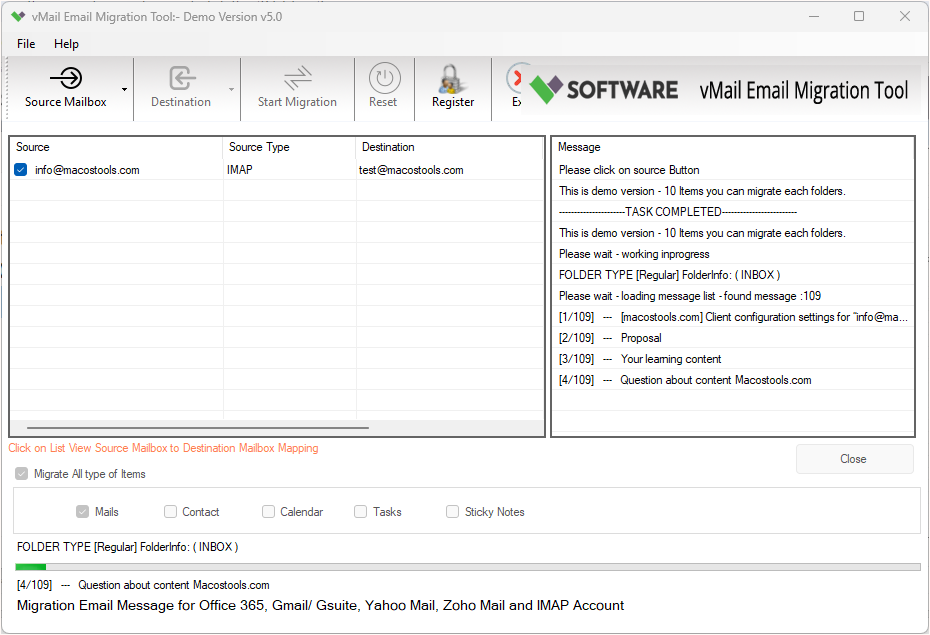This screenshot has width=930, height=635.
Task: Enable the Tasks checkbox
Action: pyautogui.click(x=361, y=512)
